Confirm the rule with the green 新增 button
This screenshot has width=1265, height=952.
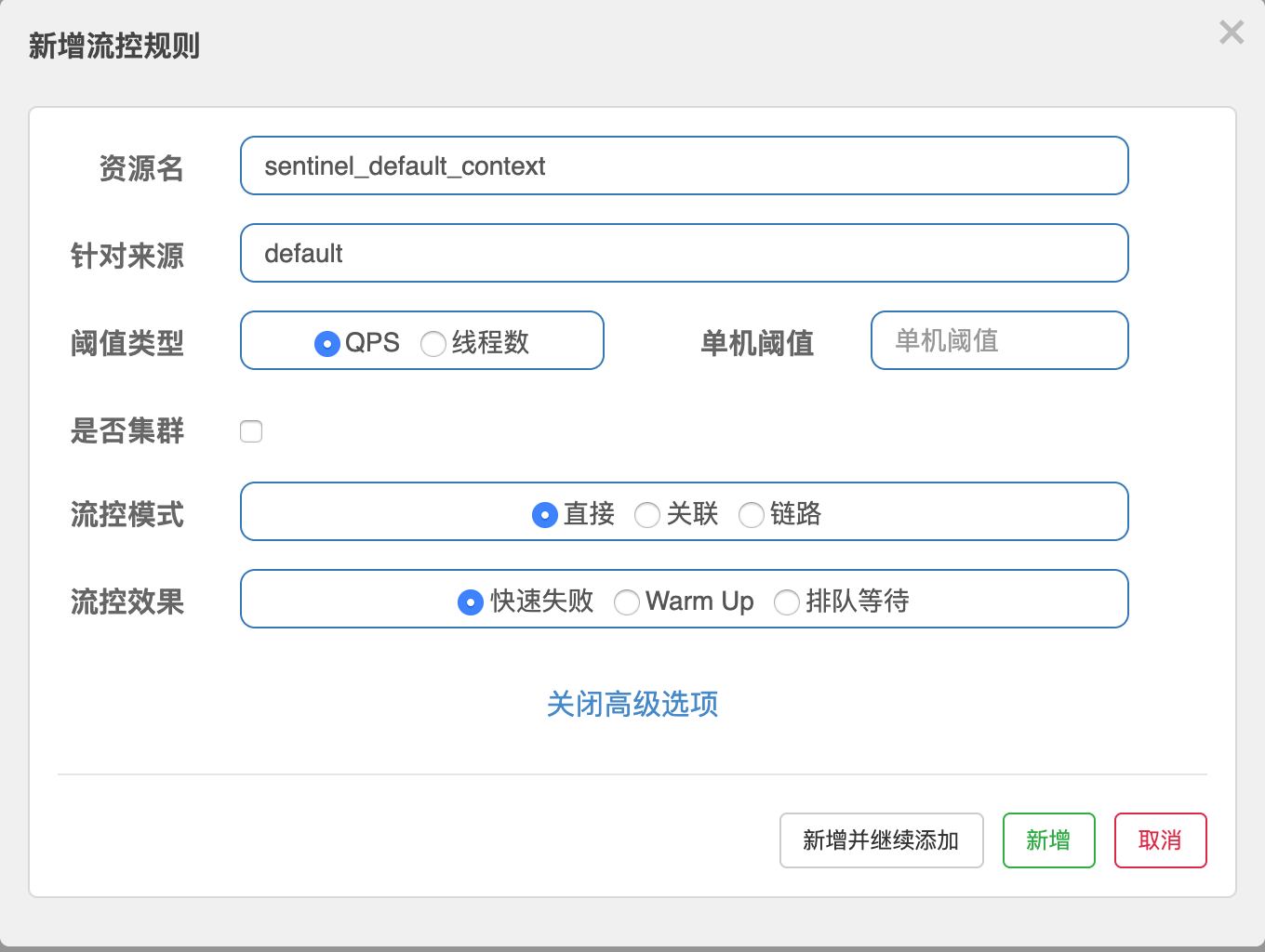point(1048,840)
